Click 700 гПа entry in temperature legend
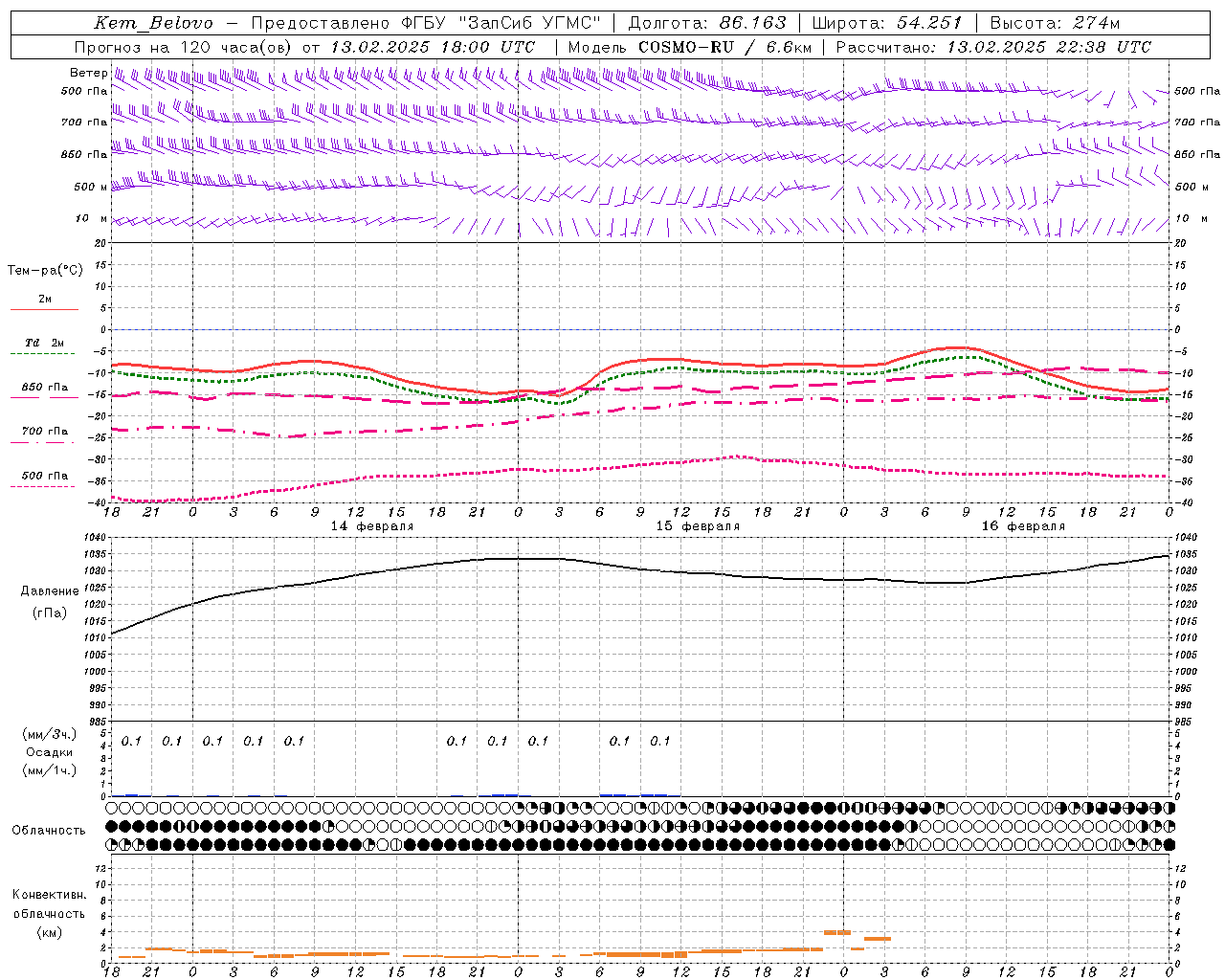The image size is (1225, 980). (x=45, y=432)
